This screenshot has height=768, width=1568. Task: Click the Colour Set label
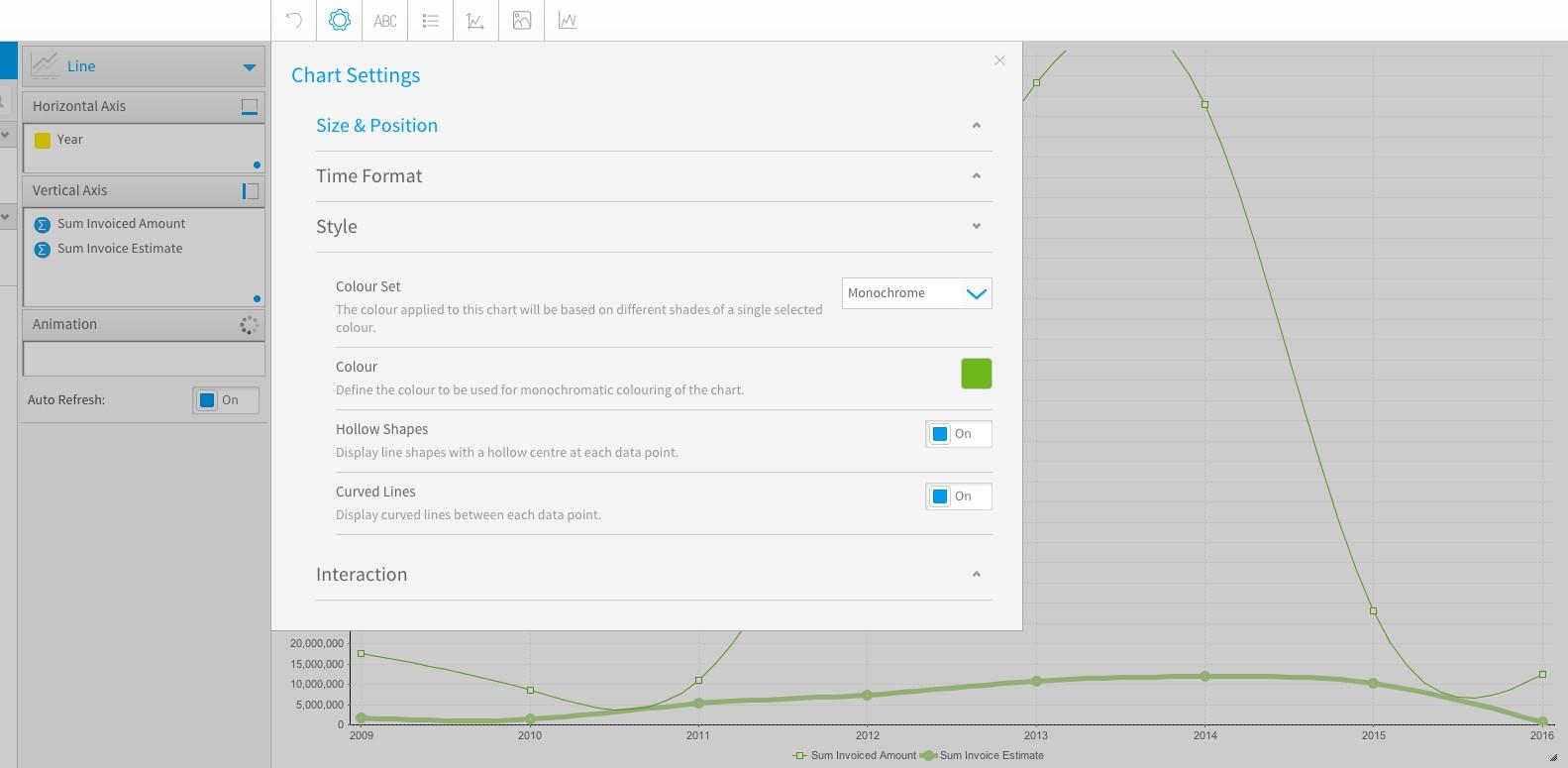[x=367, y=286]
